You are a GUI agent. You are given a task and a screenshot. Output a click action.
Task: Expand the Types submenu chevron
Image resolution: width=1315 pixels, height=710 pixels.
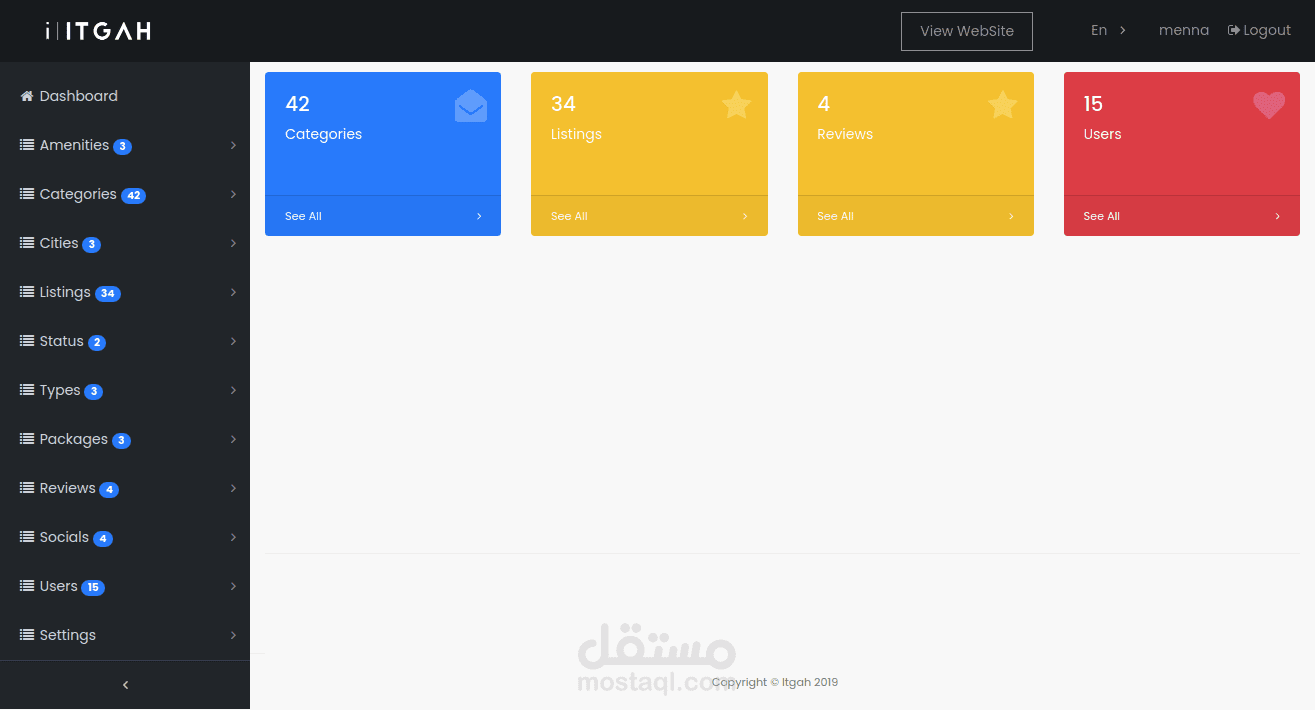coord(233,390)
